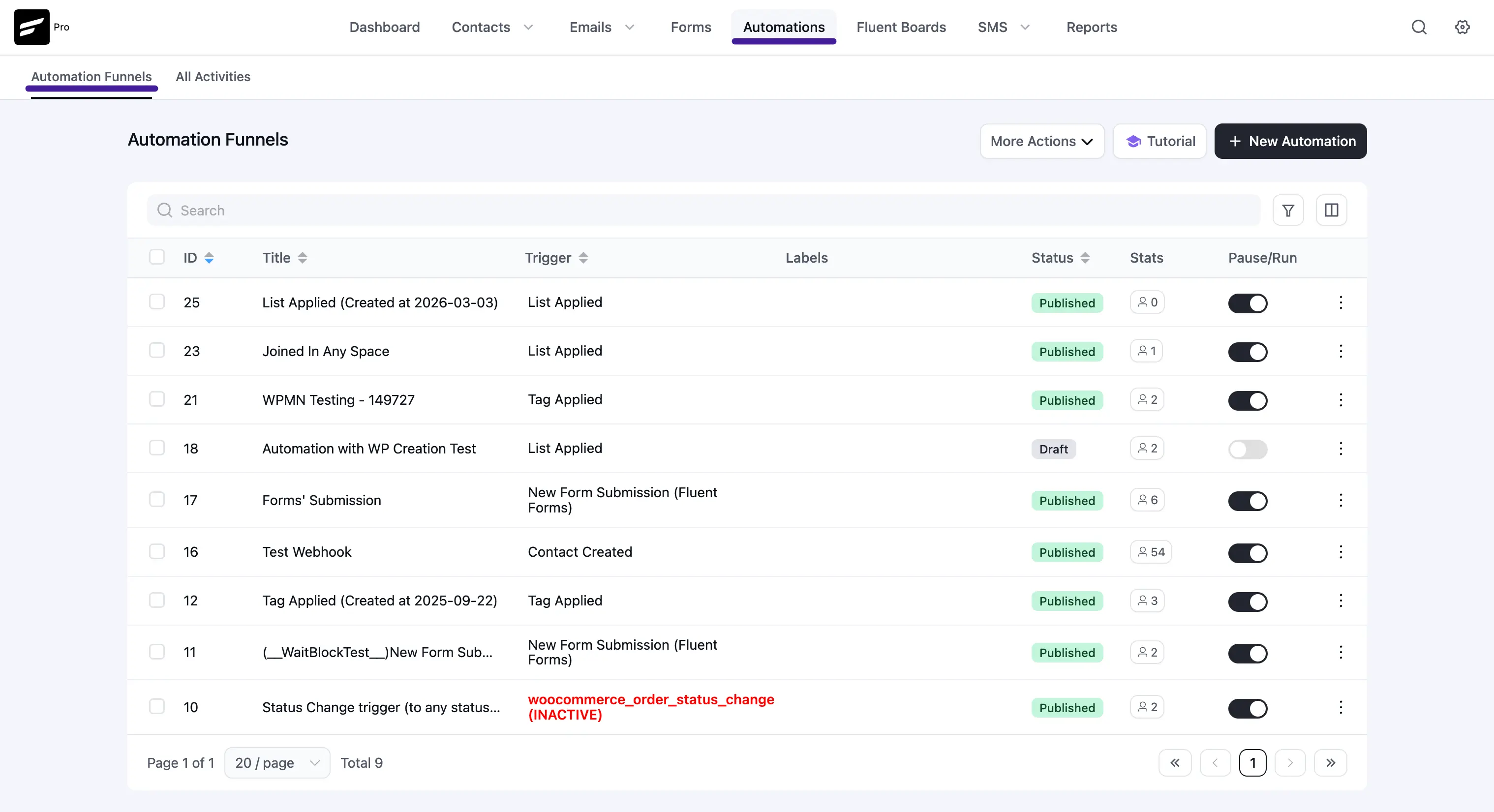The width and height of the screenshot is (1494, 812).
Task: Click the New Automation button
Action: point(1290,141)
